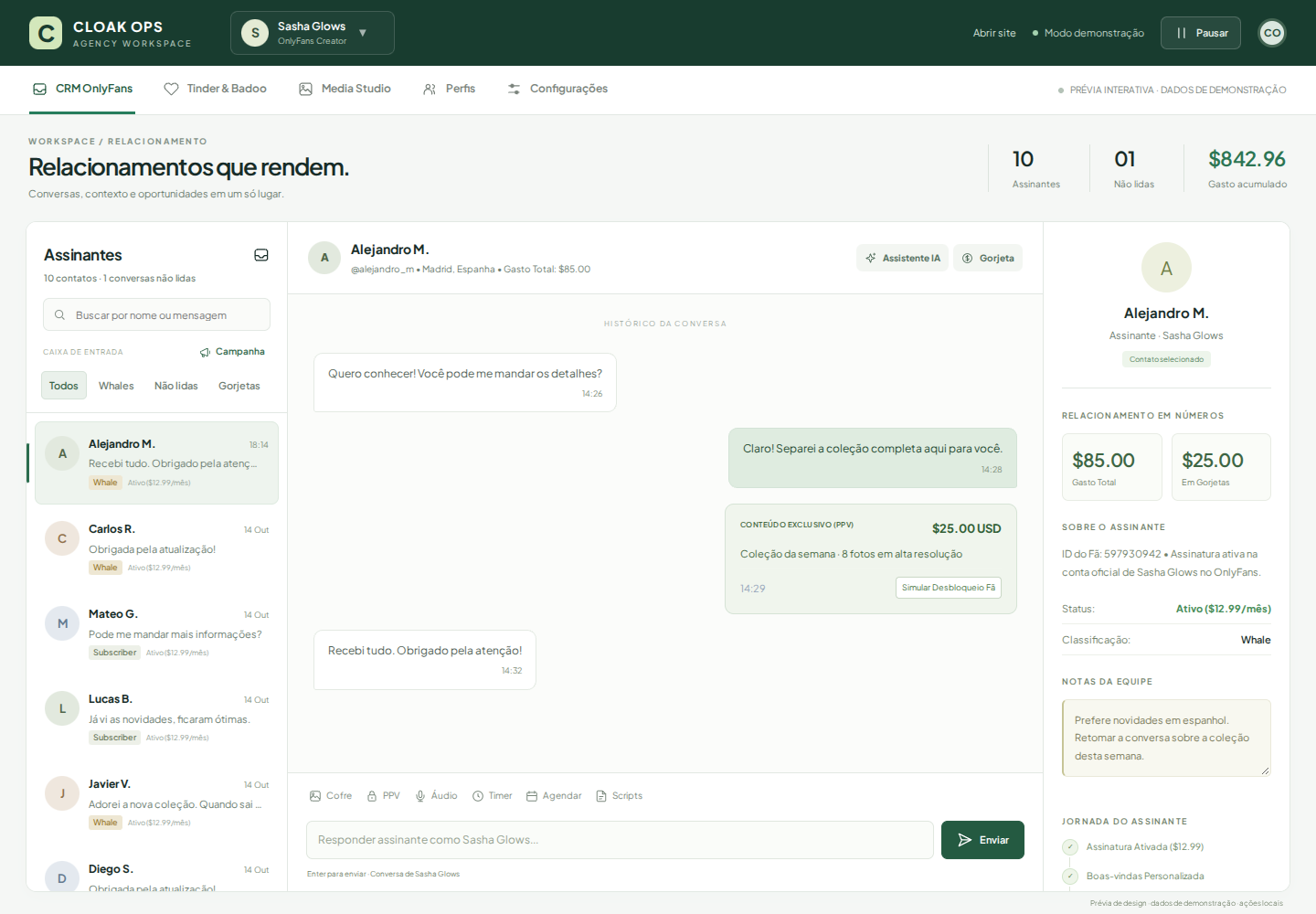The image size is (1316, 914).
Task: Click the Assistente IA button
Action: 903,258
